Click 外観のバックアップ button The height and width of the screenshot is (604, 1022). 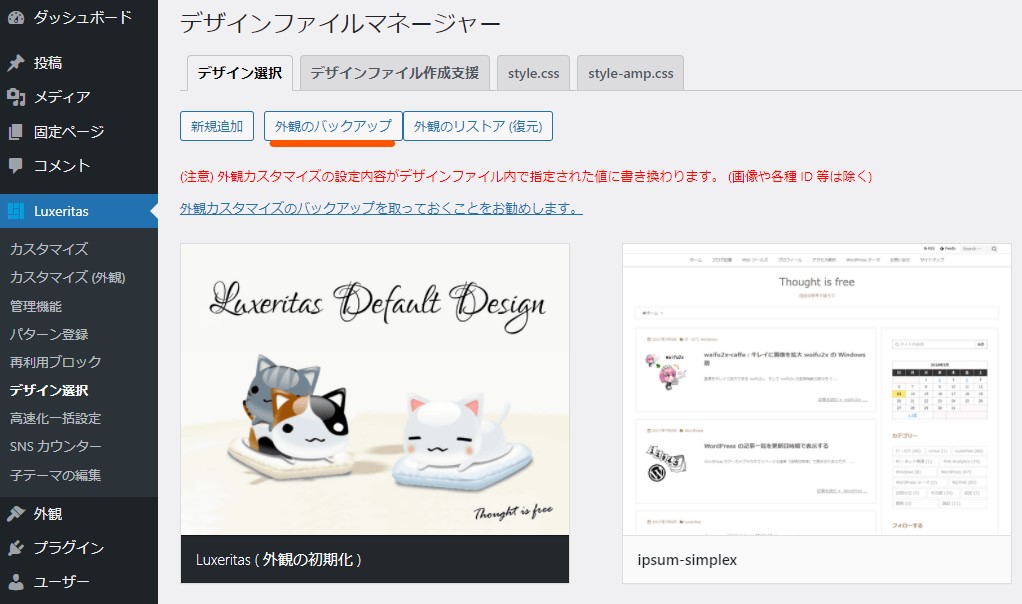pos(333,126)
